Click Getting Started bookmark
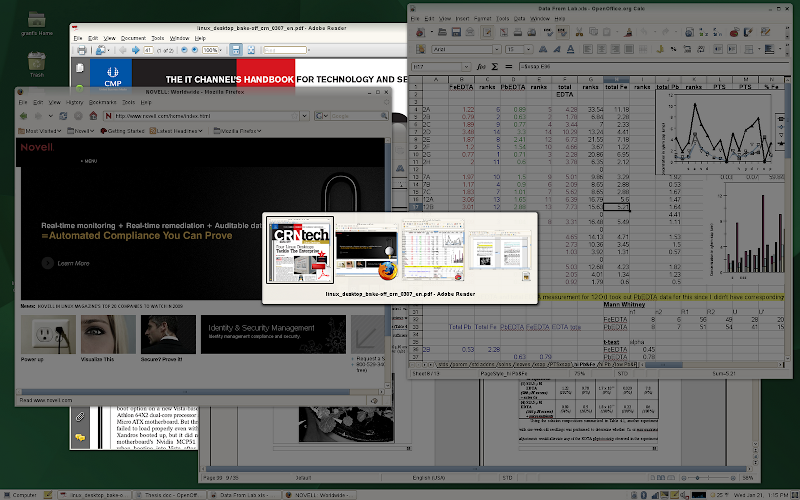 coord(122,131)
